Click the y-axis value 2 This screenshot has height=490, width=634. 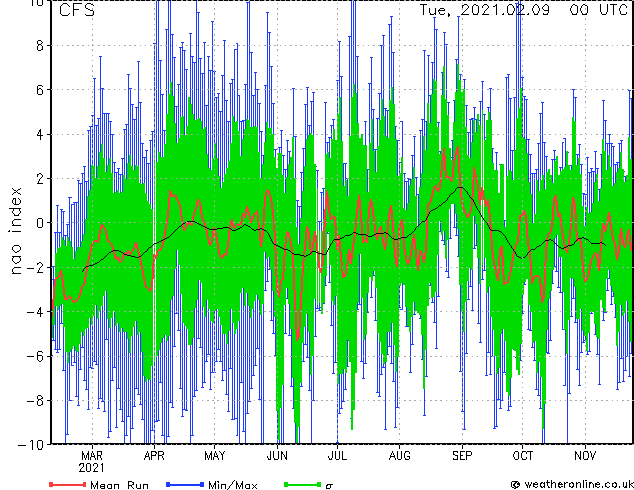[40, 178]
